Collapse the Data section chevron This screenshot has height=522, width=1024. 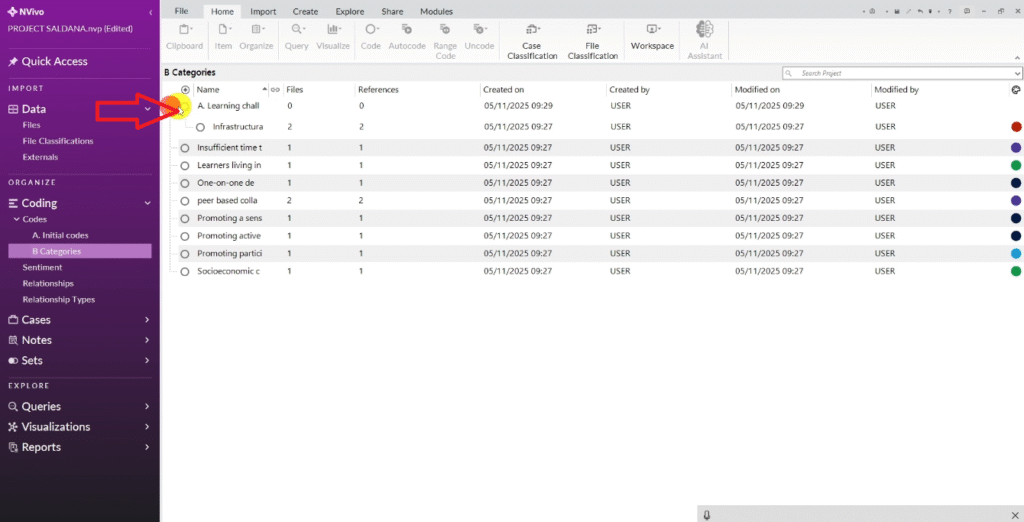(x=147, y=109)
